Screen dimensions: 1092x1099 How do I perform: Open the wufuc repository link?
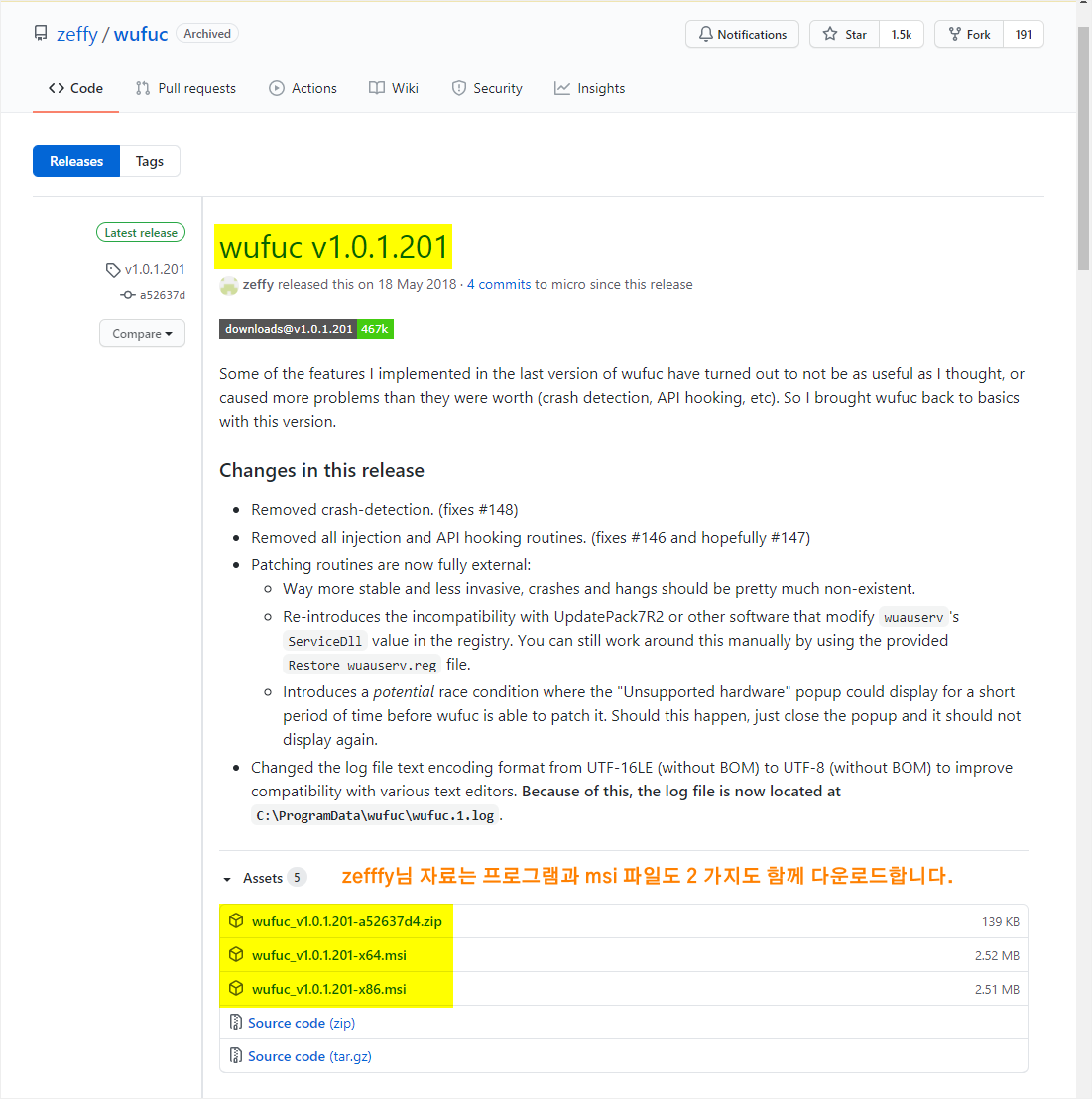tap(141, 34)
